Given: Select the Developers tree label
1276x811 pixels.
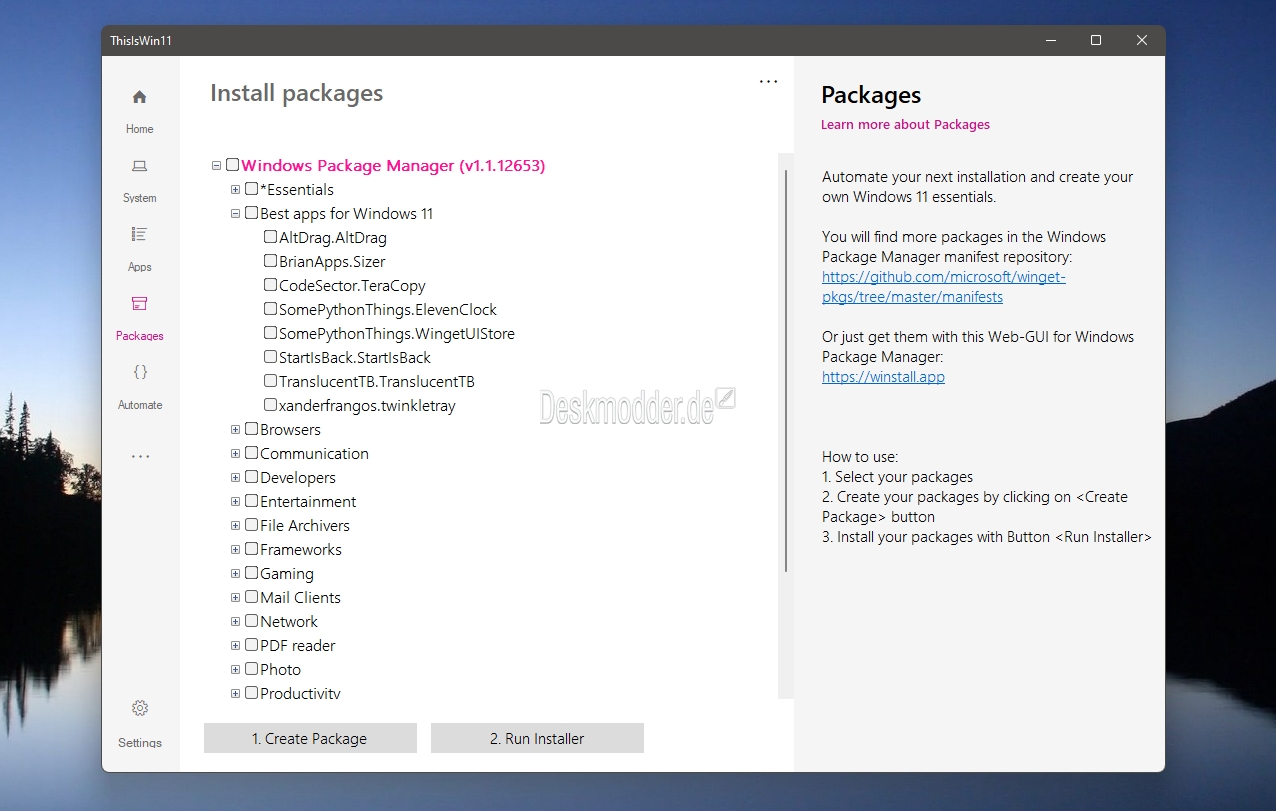Looking at the screenshot, I should pyautogui.click(x=298, y=477).
